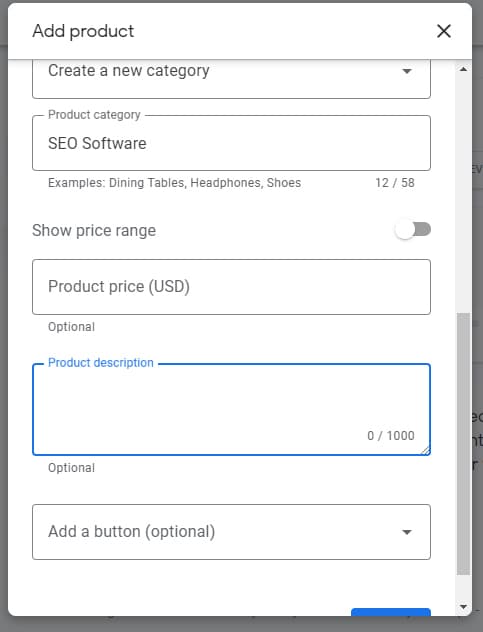This screenshot has height=632, width=483.
Task: Click the '0 / 1000' character counter
Action: (391, 436)
